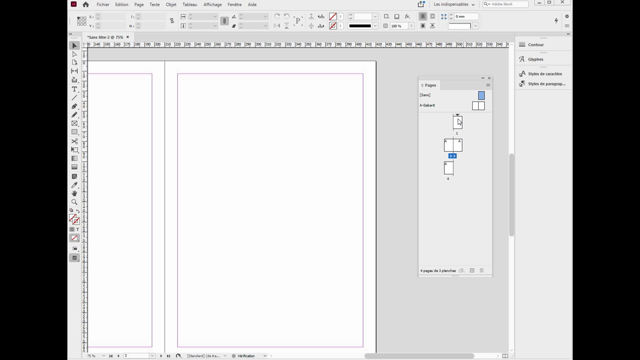Click the fx effects icon in control bar
640x360 pixels.
[x=407, y=16]
